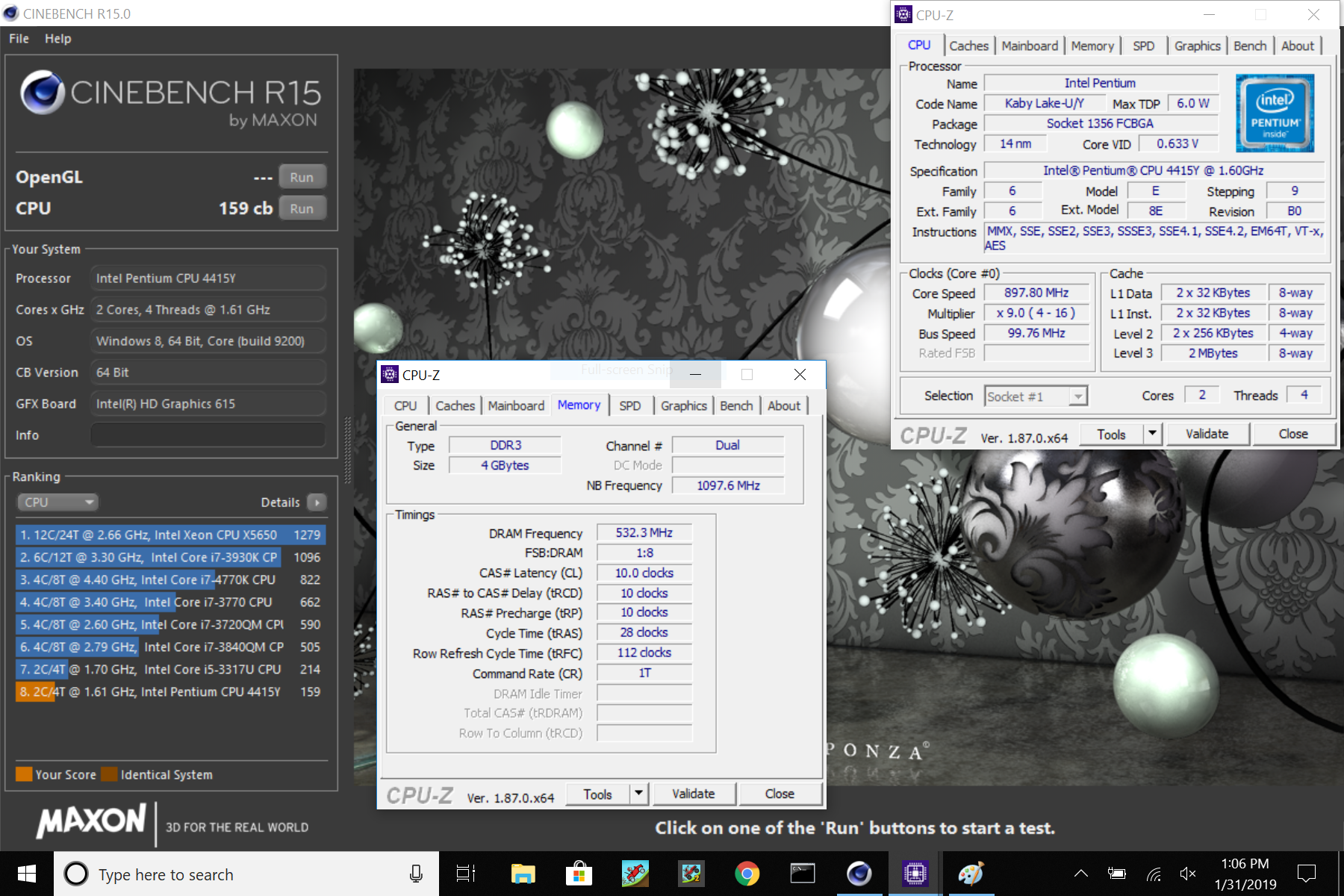This screenshot has width=1344, height=896.
Task: Click Validate in top CPU-Z window
Action: coord(1207,435)
